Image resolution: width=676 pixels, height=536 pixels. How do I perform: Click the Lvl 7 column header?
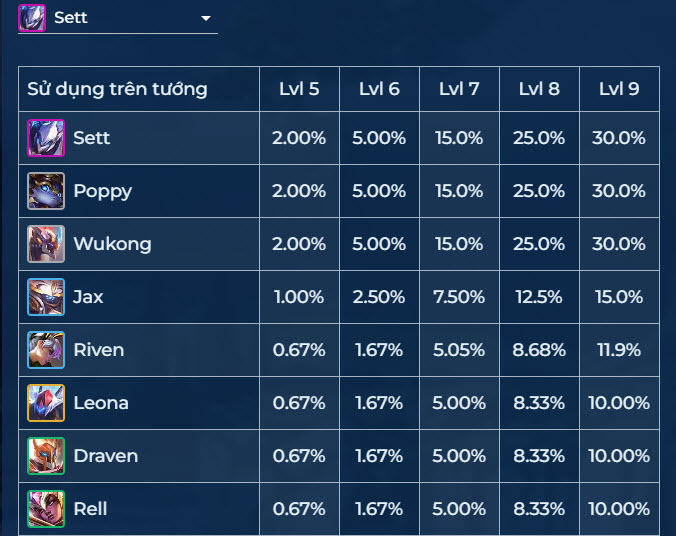459,89
